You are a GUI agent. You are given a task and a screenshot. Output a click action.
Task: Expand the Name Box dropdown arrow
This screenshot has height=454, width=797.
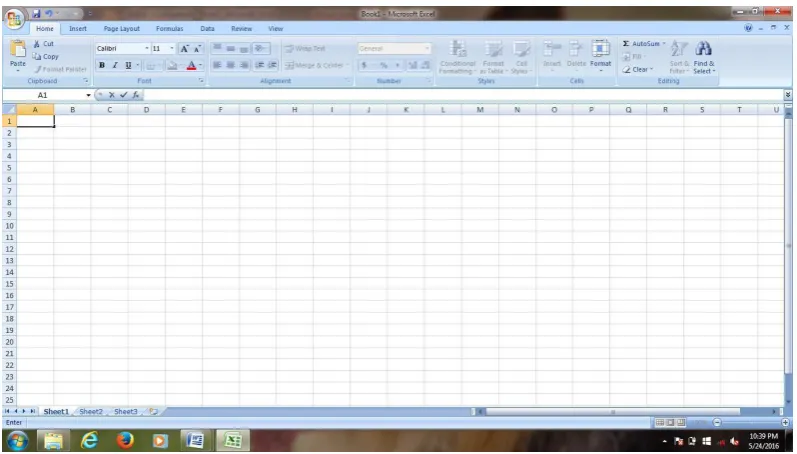click(88, 95)
